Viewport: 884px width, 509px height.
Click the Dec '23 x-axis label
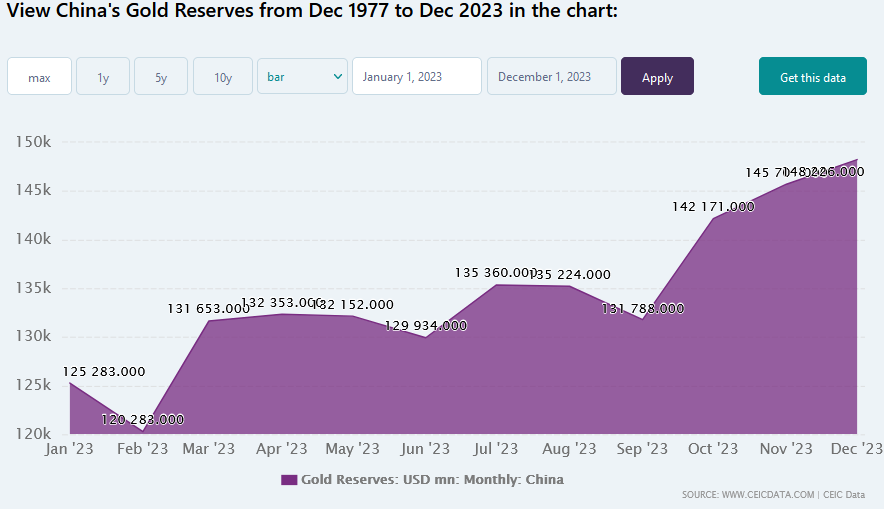point(856,449)
